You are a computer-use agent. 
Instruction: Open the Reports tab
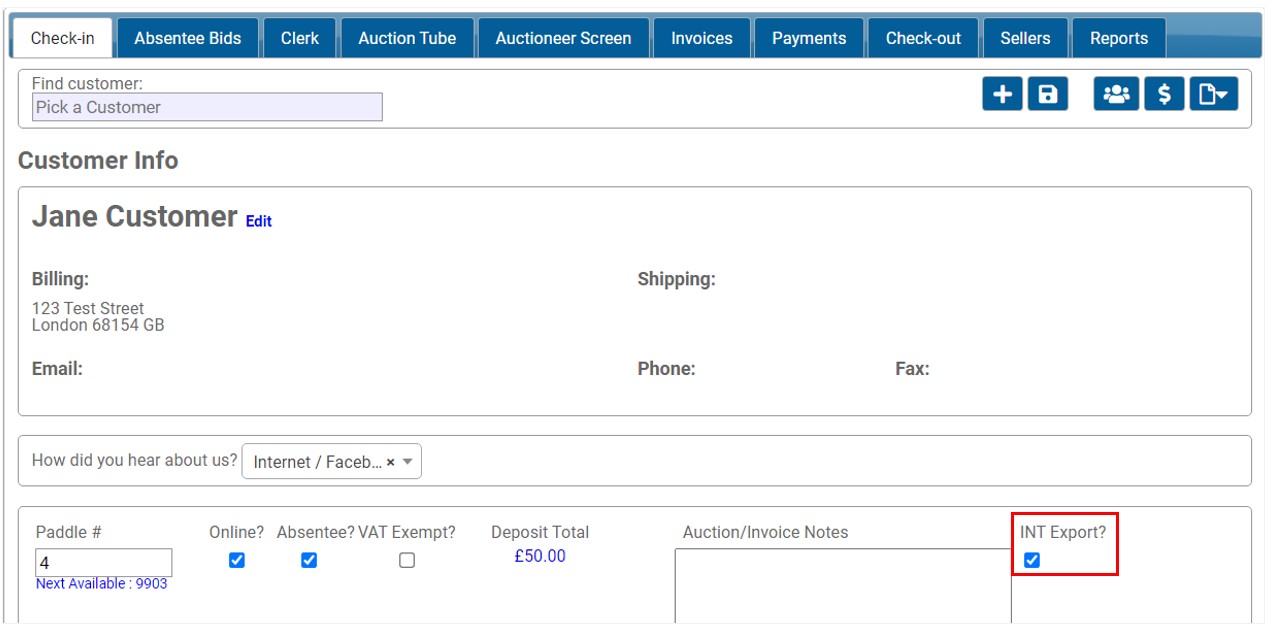pyautogui.click(x=1119, y=38)
